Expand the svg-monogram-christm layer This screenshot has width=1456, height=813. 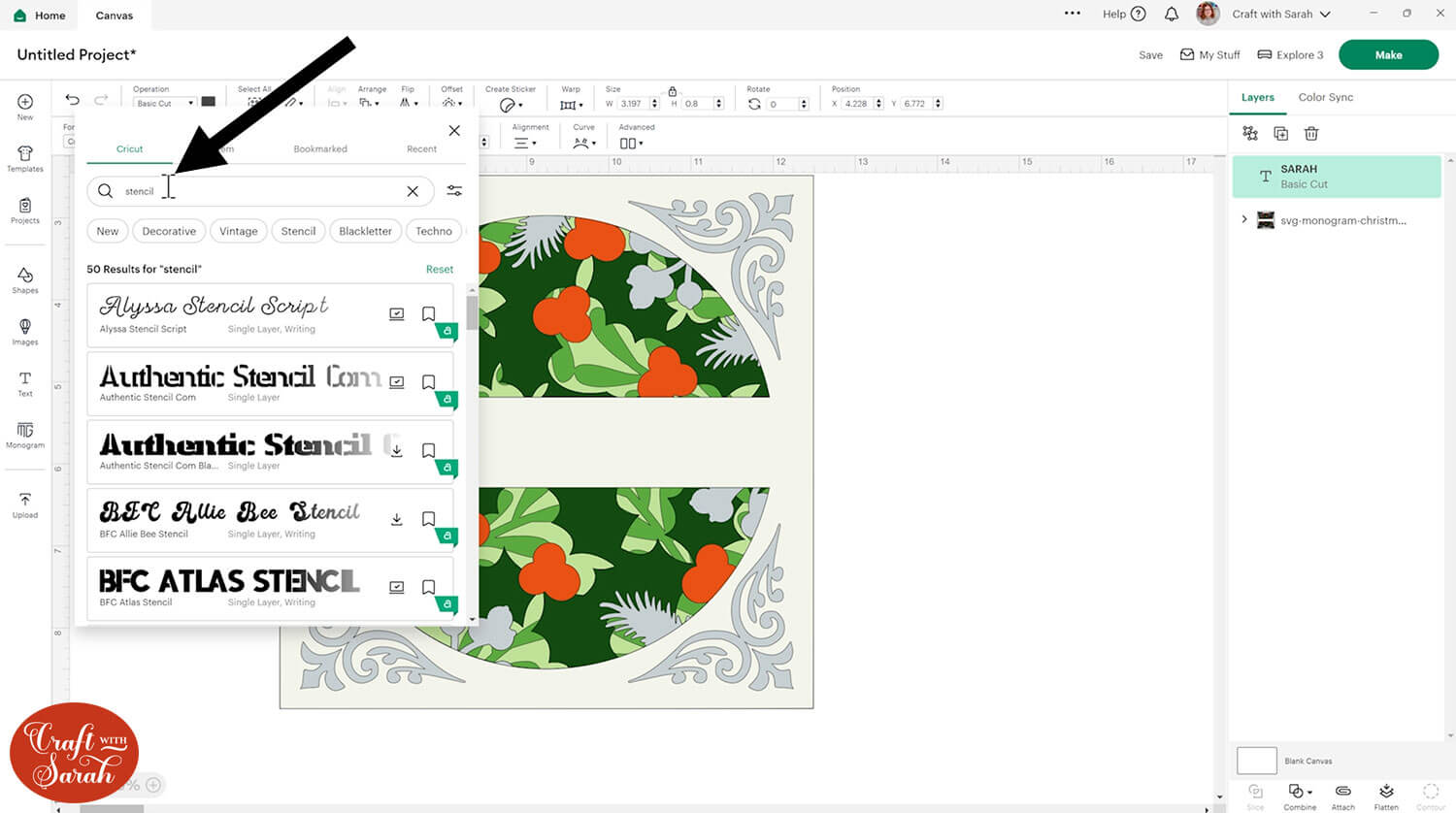[x=1245, y=220]
